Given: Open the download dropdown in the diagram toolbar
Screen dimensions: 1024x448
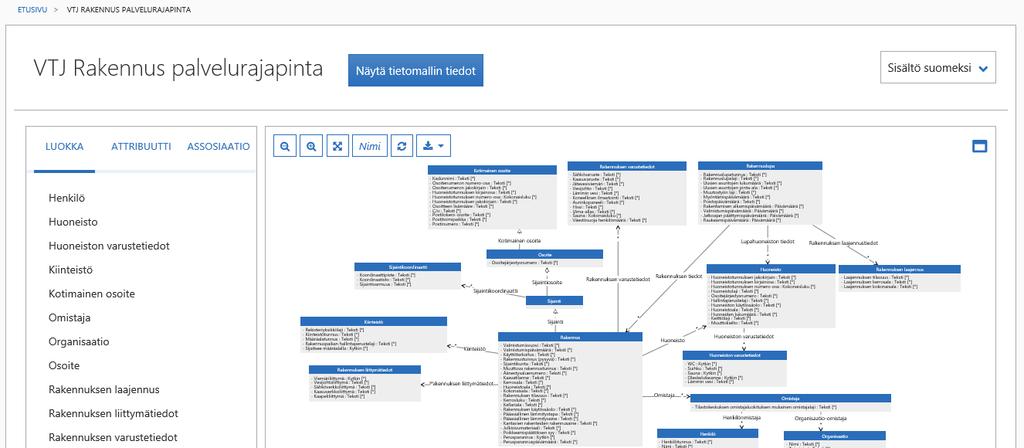Looking at the screenshot, I should click(433, 146).
